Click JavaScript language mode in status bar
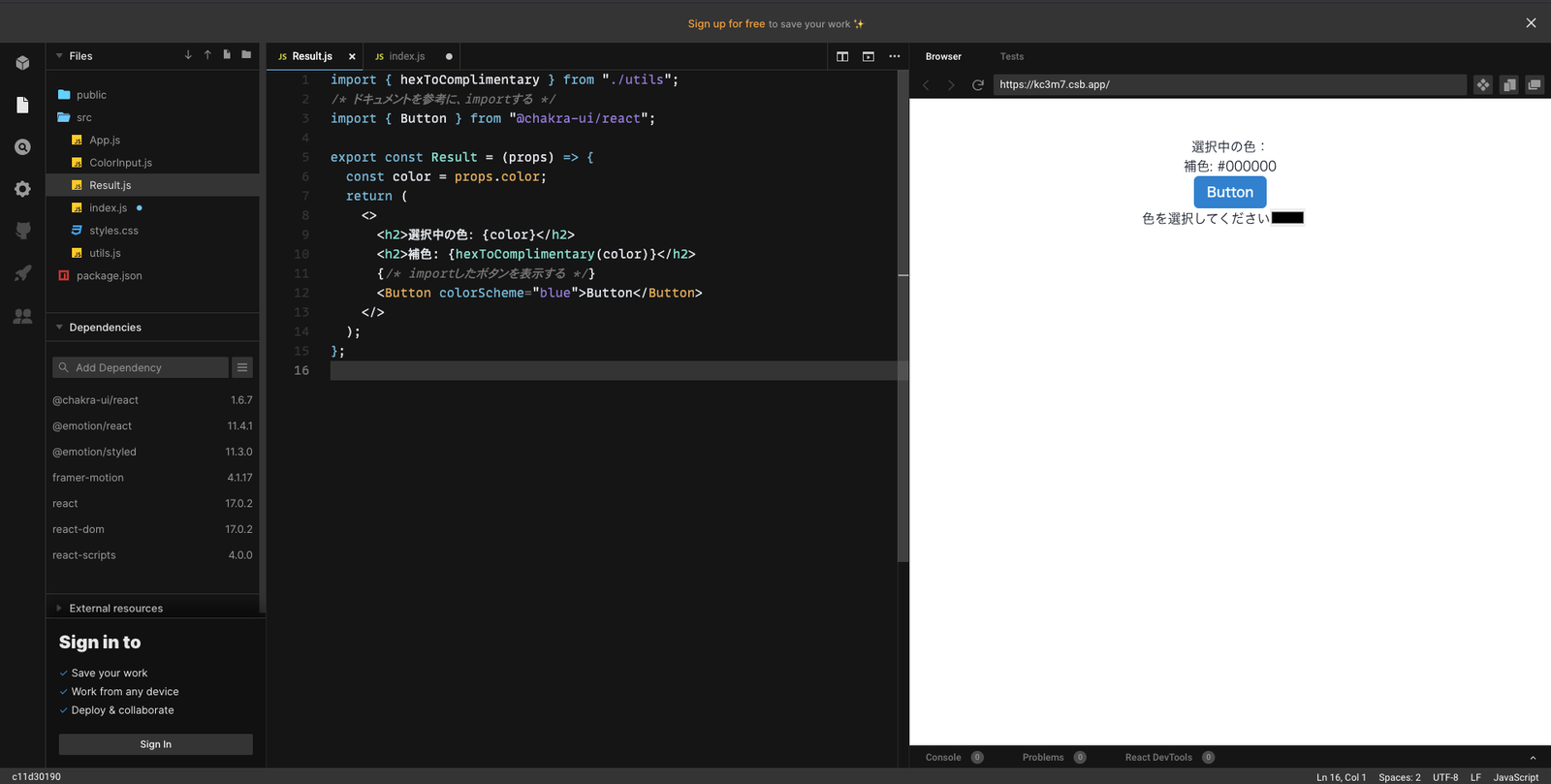The width and height of the screenshot is (1551, 784). [1515, 777]
